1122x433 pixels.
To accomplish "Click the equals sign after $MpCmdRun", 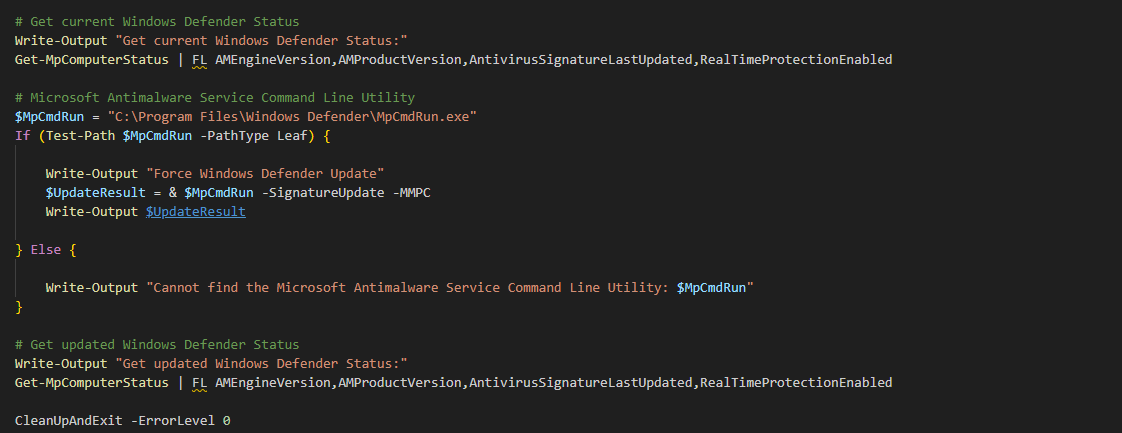I will [96, 116].
